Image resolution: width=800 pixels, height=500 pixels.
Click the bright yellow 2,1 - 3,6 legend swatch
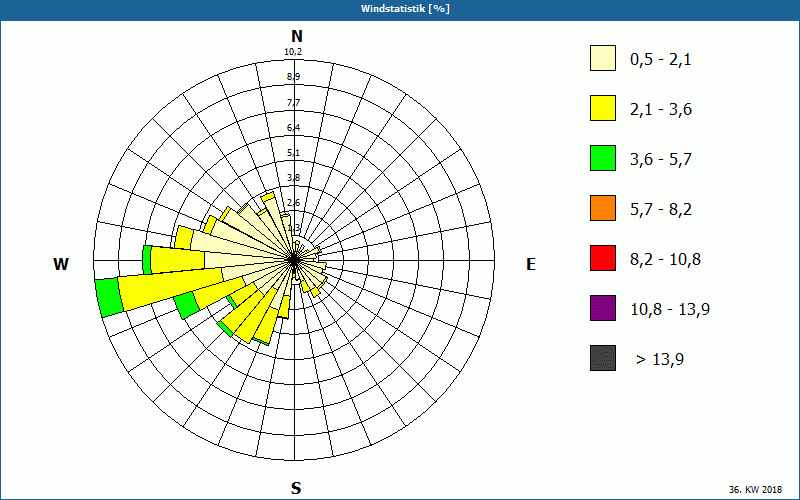[x=603, y=108]
